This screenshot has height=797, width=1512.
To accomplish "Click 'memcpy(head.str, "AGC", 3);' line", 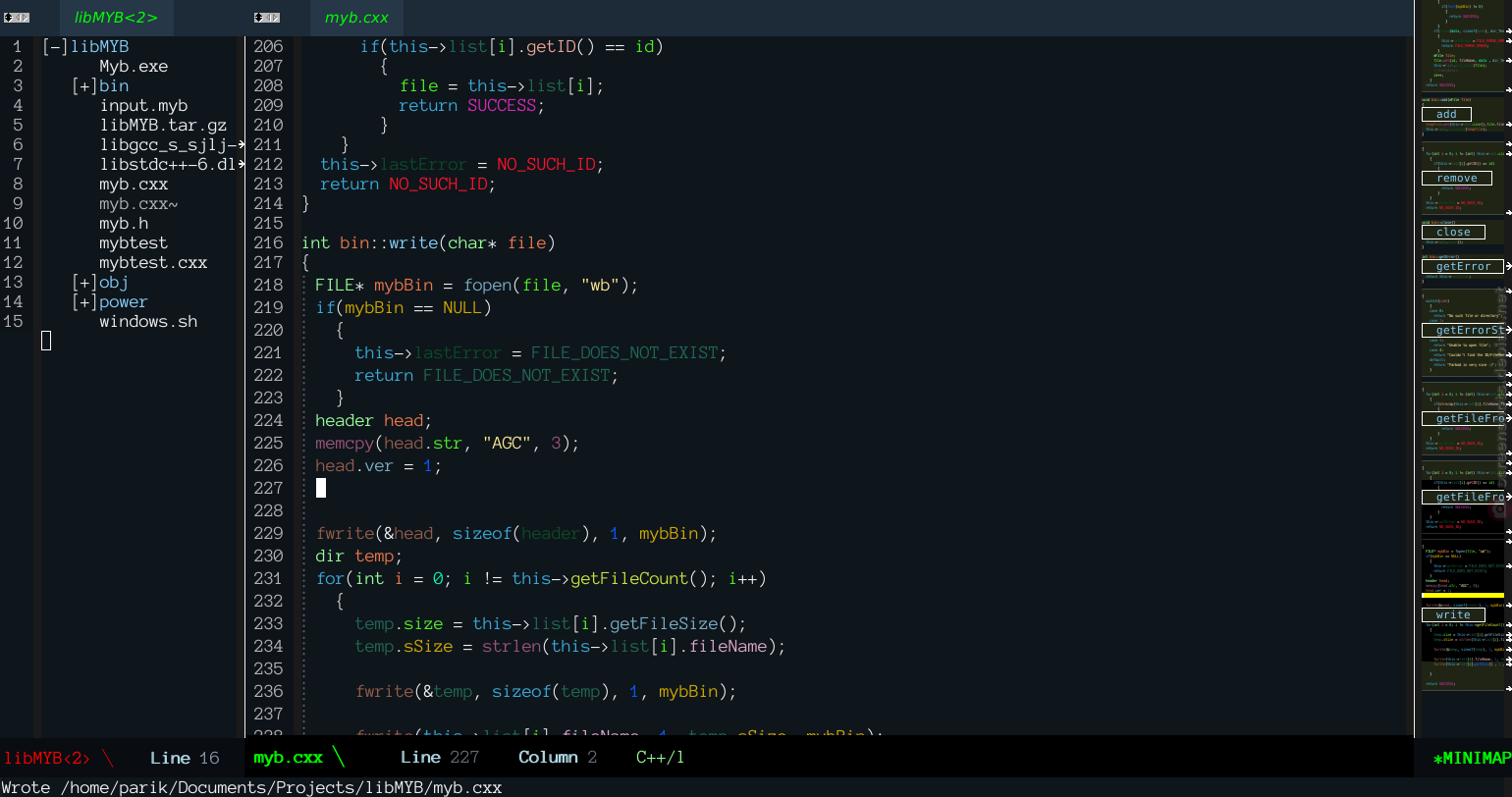I will tap(448, 443).
